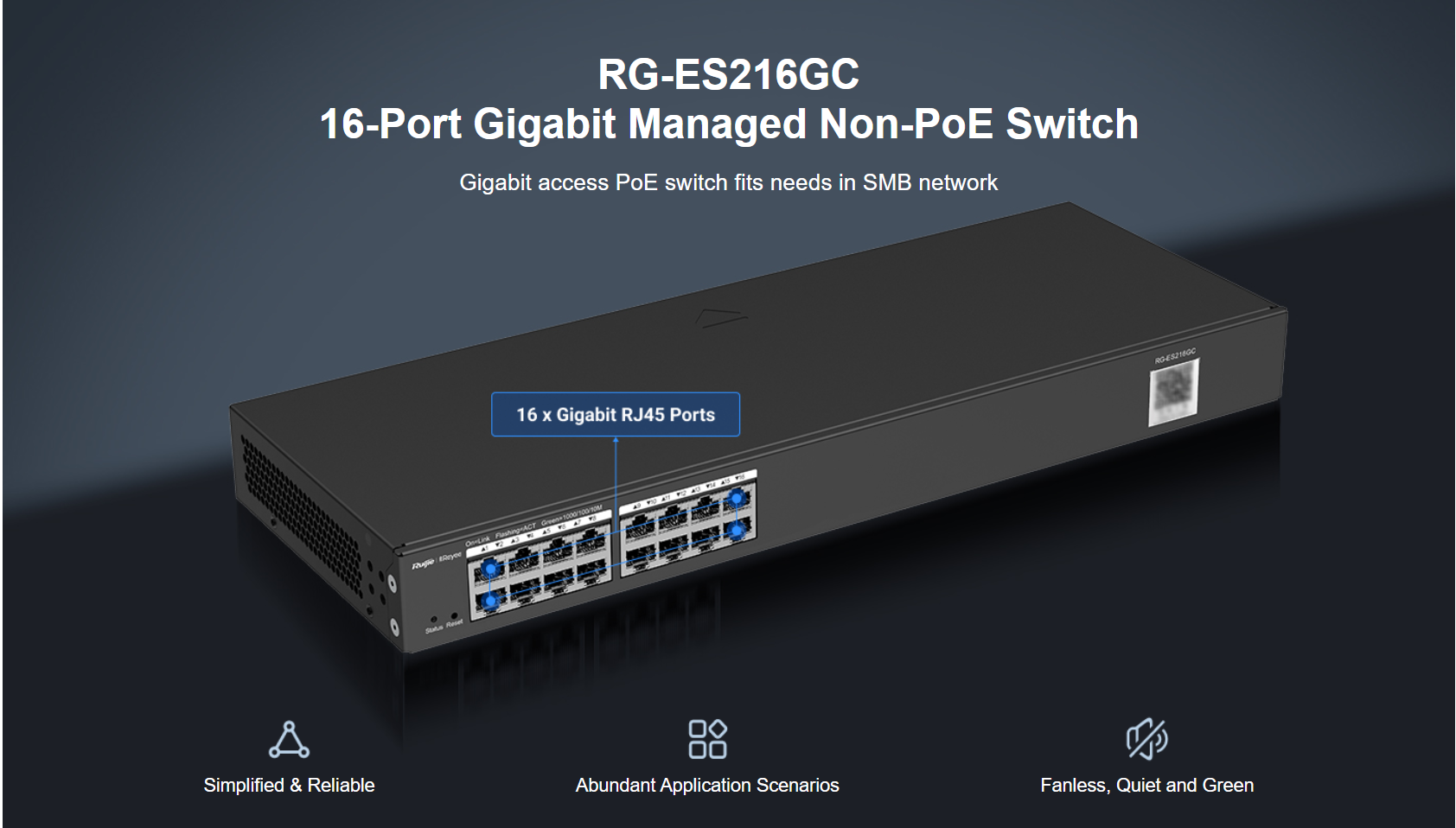The width and height of the screenshot is (1456, 828).
Task: Click the Simplified & Reliable label
Action: tap(289, 785)
